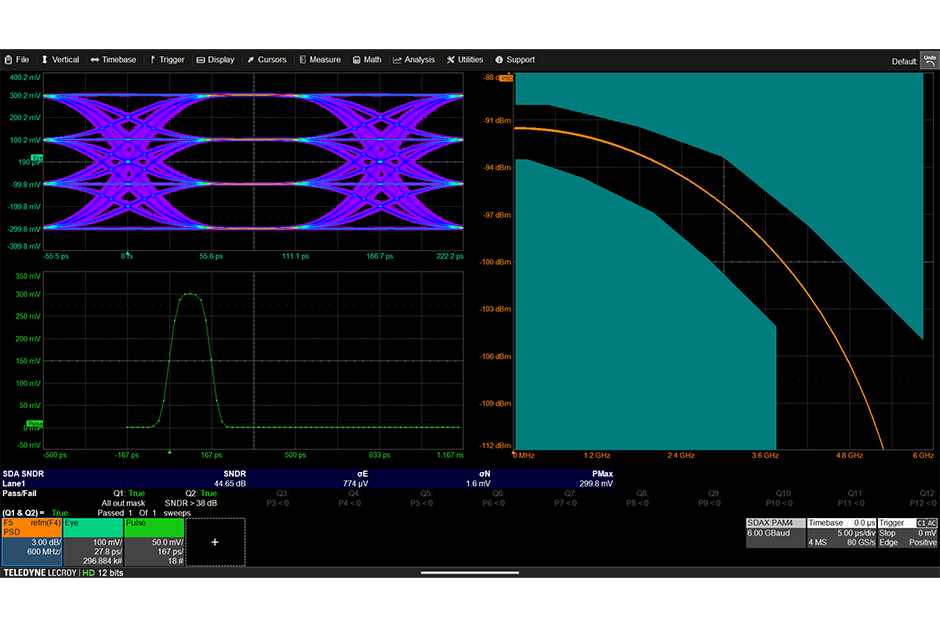Open the Analysis menu
This screenshot has width=940, height=627.
[x=414, y=60]
